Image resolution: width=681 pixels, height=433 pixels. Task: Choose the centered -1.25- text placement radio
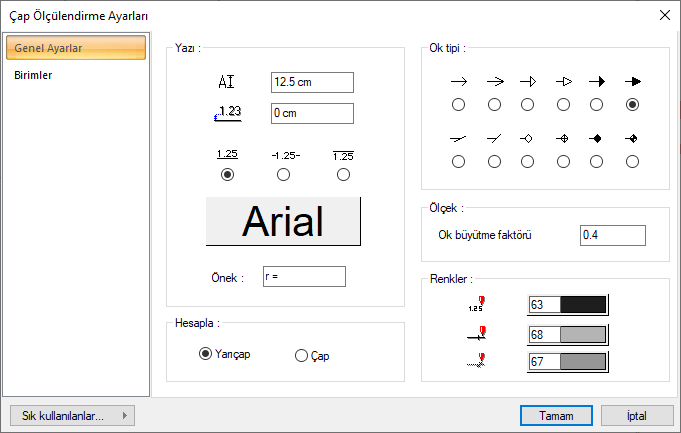coord(284,175)
